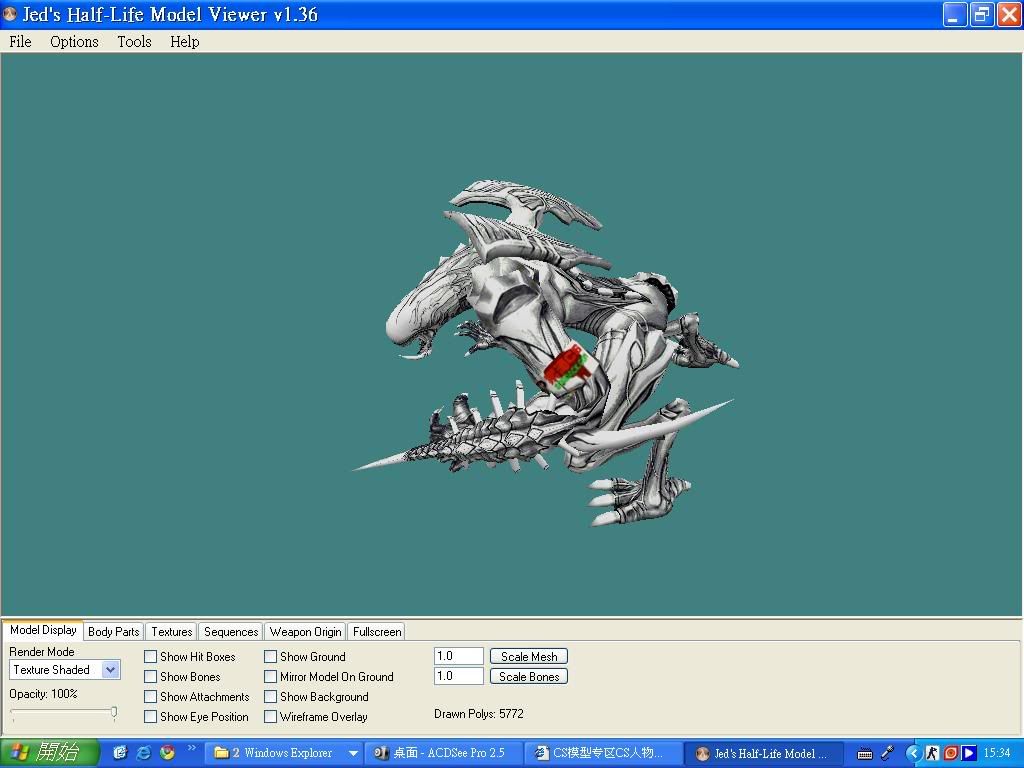Viewport: 1024px width, 768px height.
Task: Click the Chrome icon in quick launch
Action: [x=167, y=753]
